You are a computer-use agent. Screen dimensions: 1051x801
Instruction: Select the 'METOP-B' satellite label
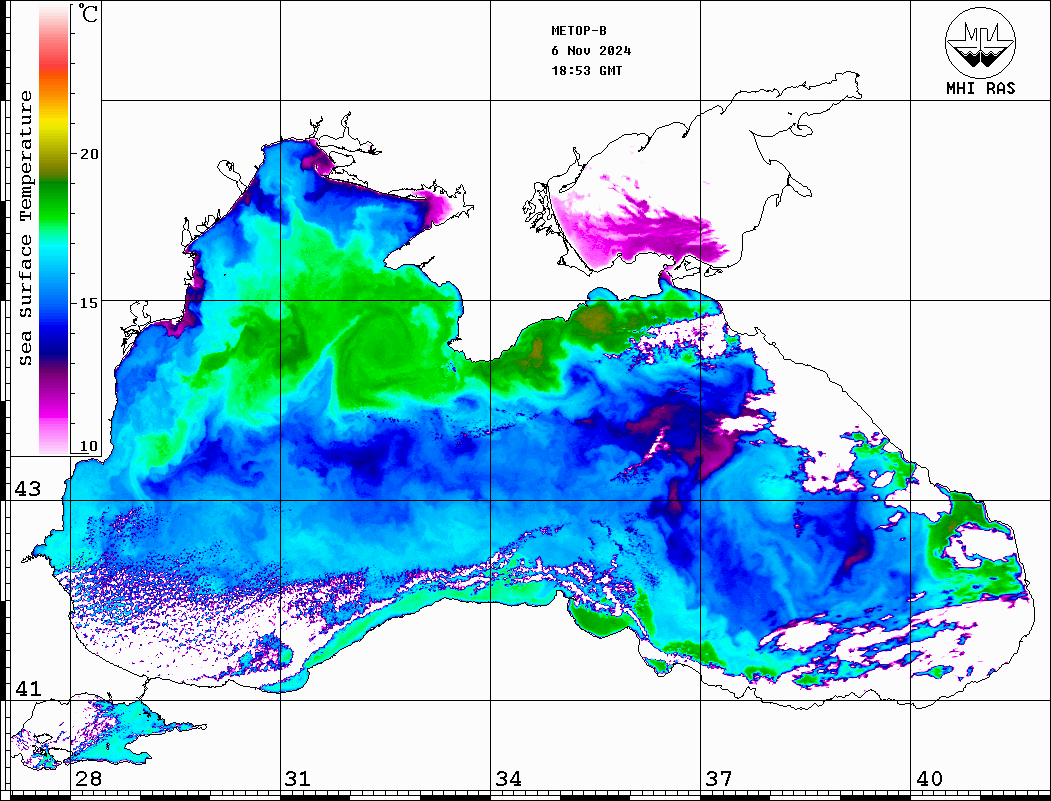[579, 31]
